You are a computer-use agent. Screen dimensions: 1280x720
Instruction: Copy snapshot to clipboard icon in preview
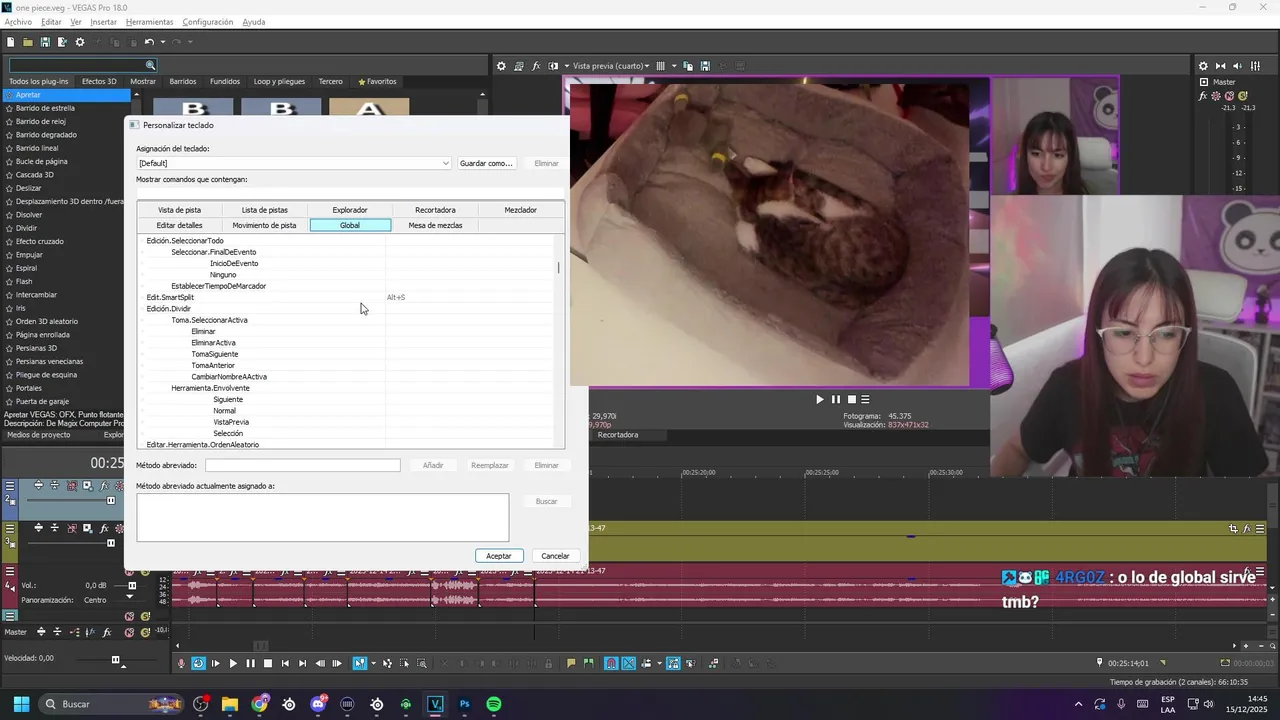coord(688,66)
